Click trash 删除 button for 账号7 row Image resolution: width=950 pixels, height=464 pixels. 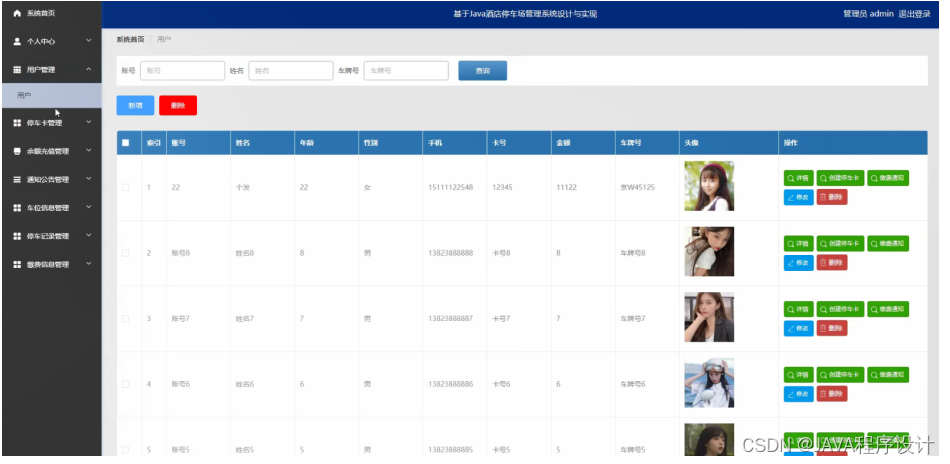coord(832,328)
